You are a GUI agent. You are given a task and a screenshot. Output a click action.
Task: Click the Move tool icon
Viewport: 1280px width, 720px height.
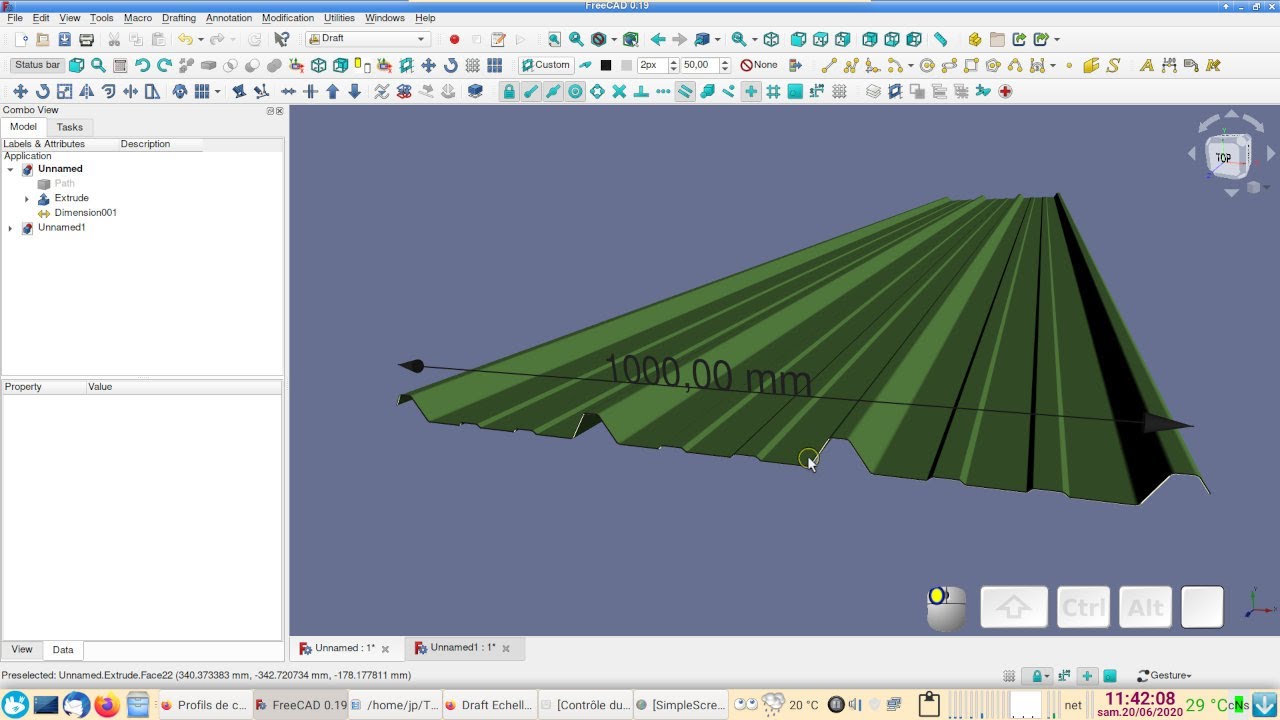pyautogui.click(x=20, y=91)
